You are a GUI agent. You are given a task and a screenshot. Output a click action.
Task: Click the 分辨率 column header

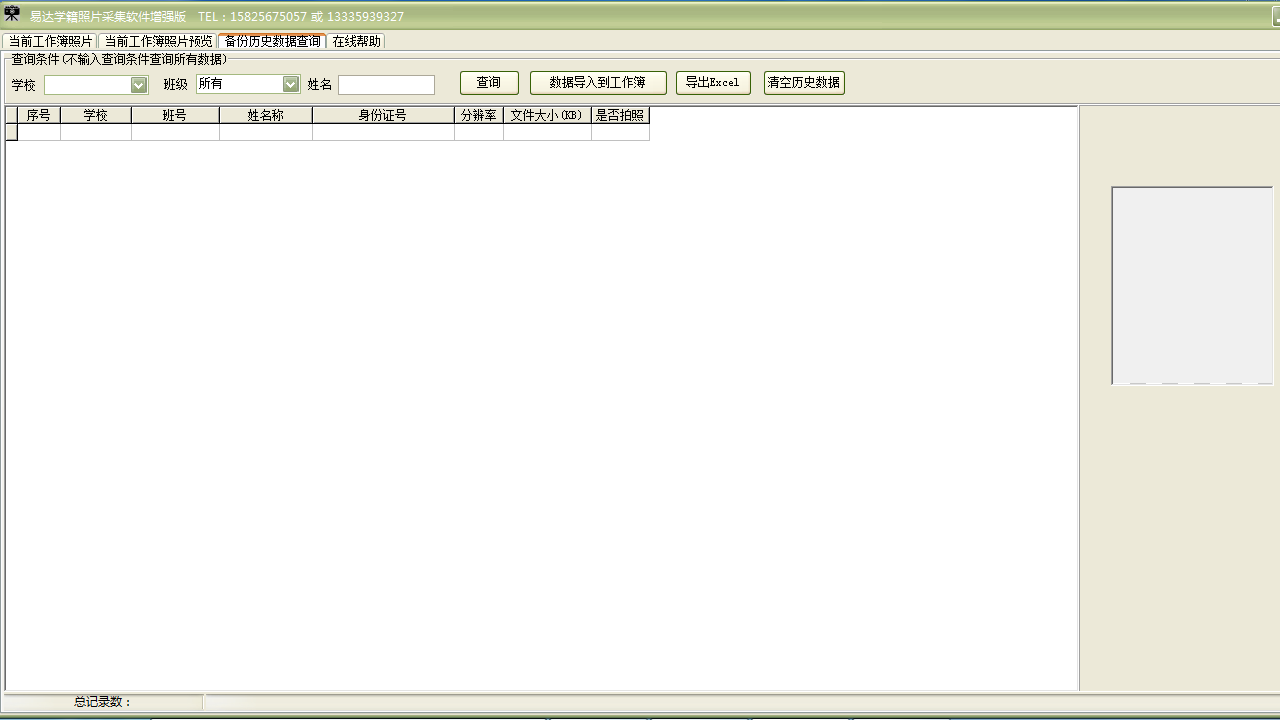pos(478,116)
